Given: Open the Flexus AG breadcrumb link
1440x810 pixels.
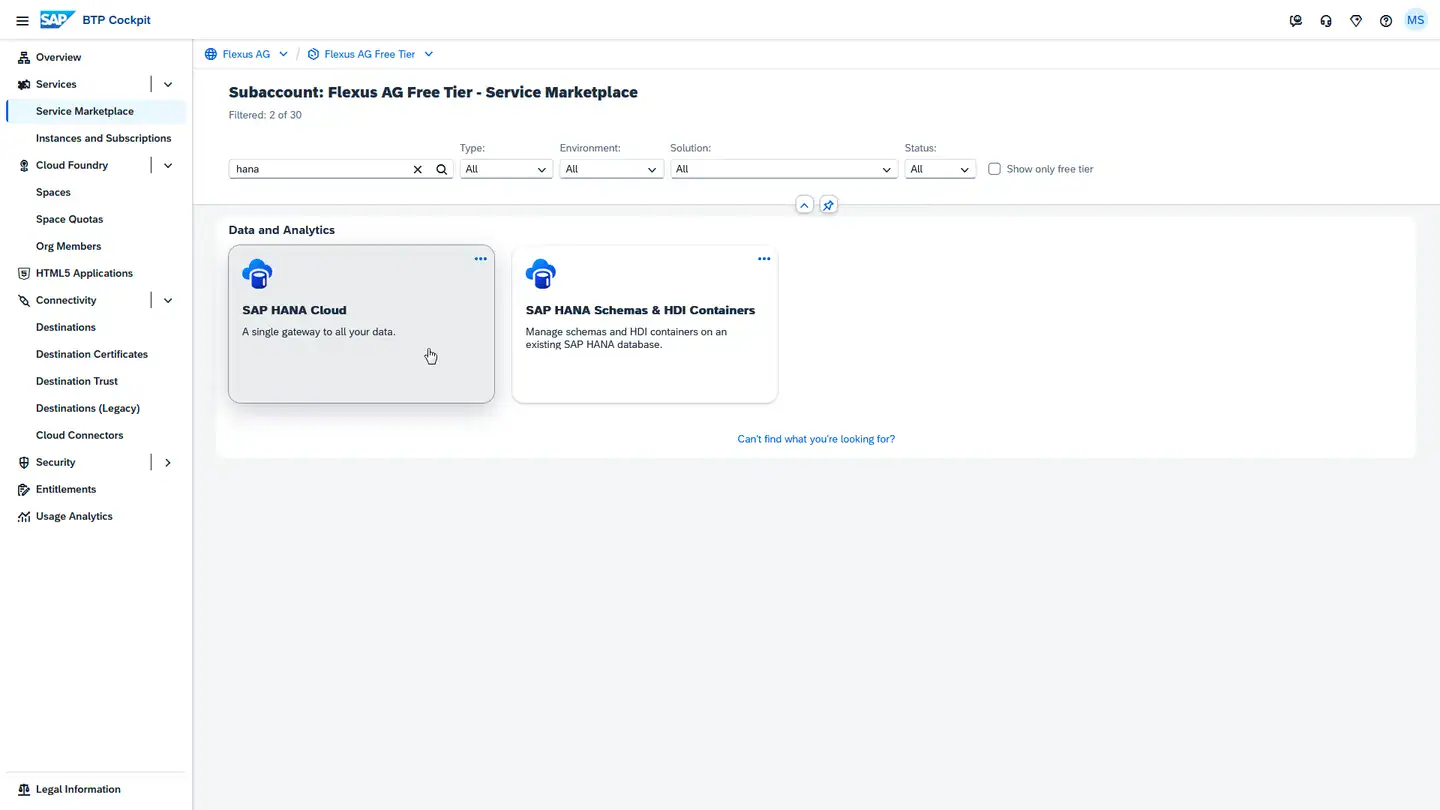Looking at the screenshot, I should pos(246,54).
